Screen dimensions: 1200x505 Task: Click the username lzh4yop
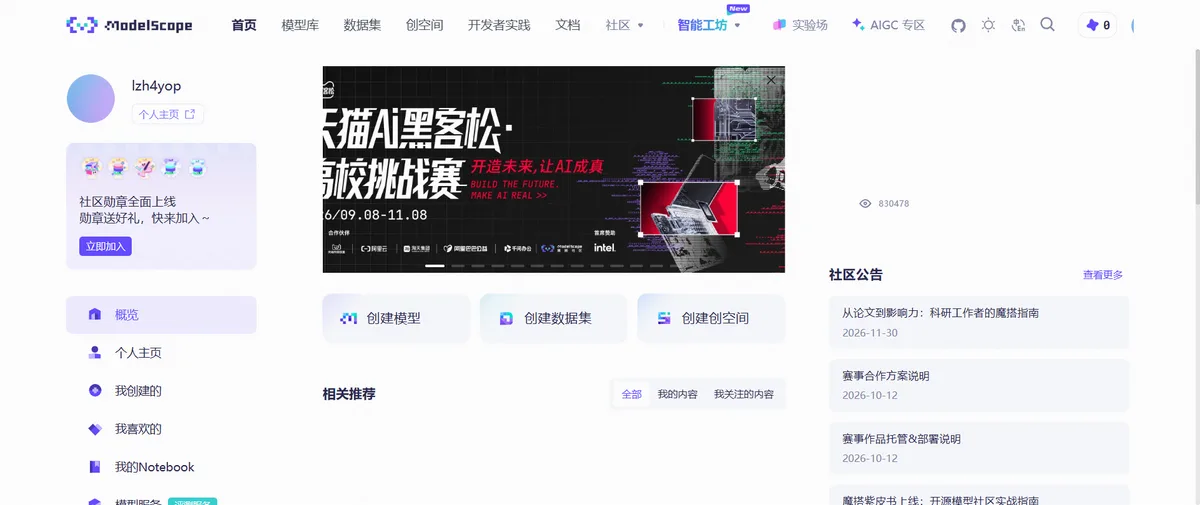click(157, 86)
